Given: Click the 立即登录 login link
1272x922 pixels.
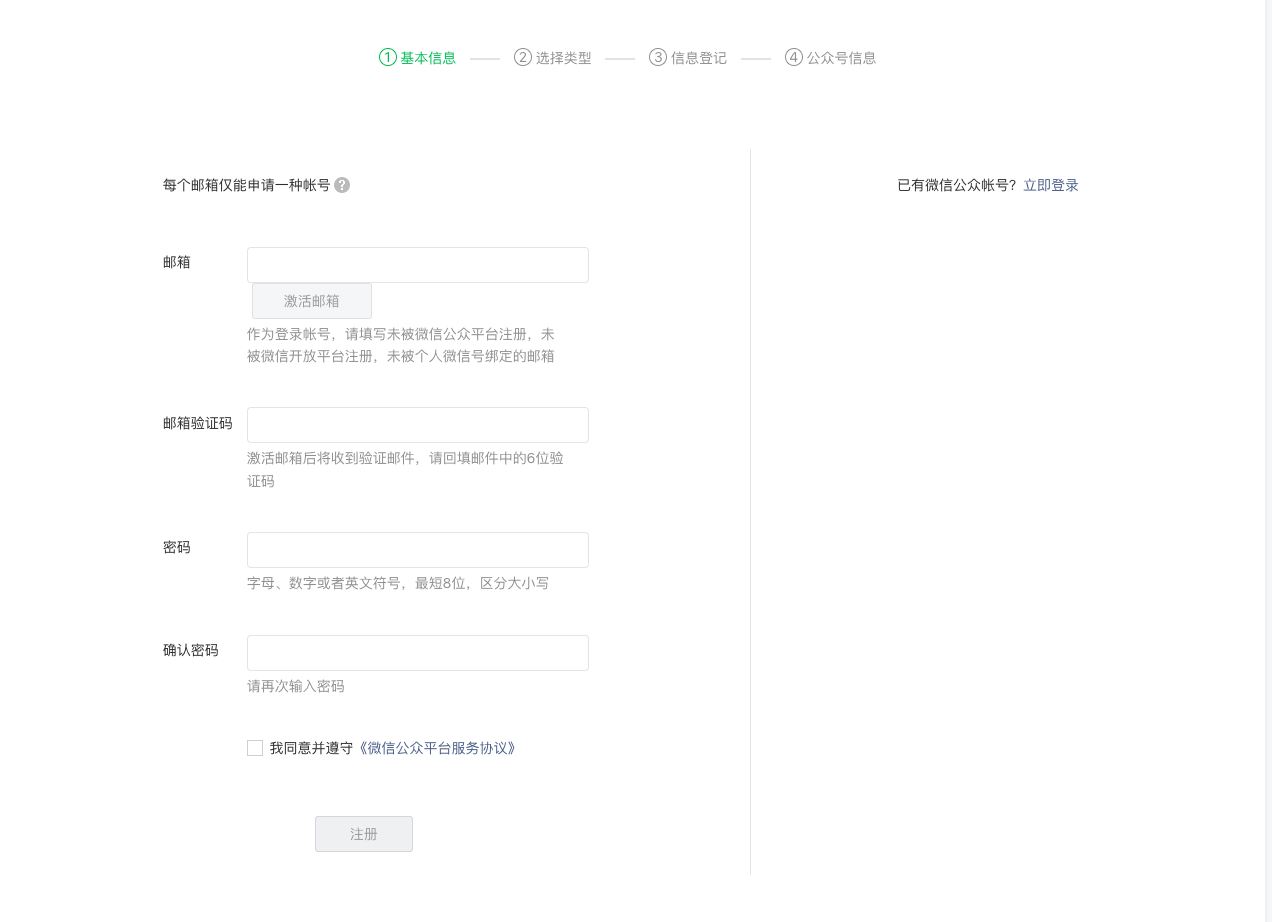Looking at the screenshot, I should [1051, 185].
